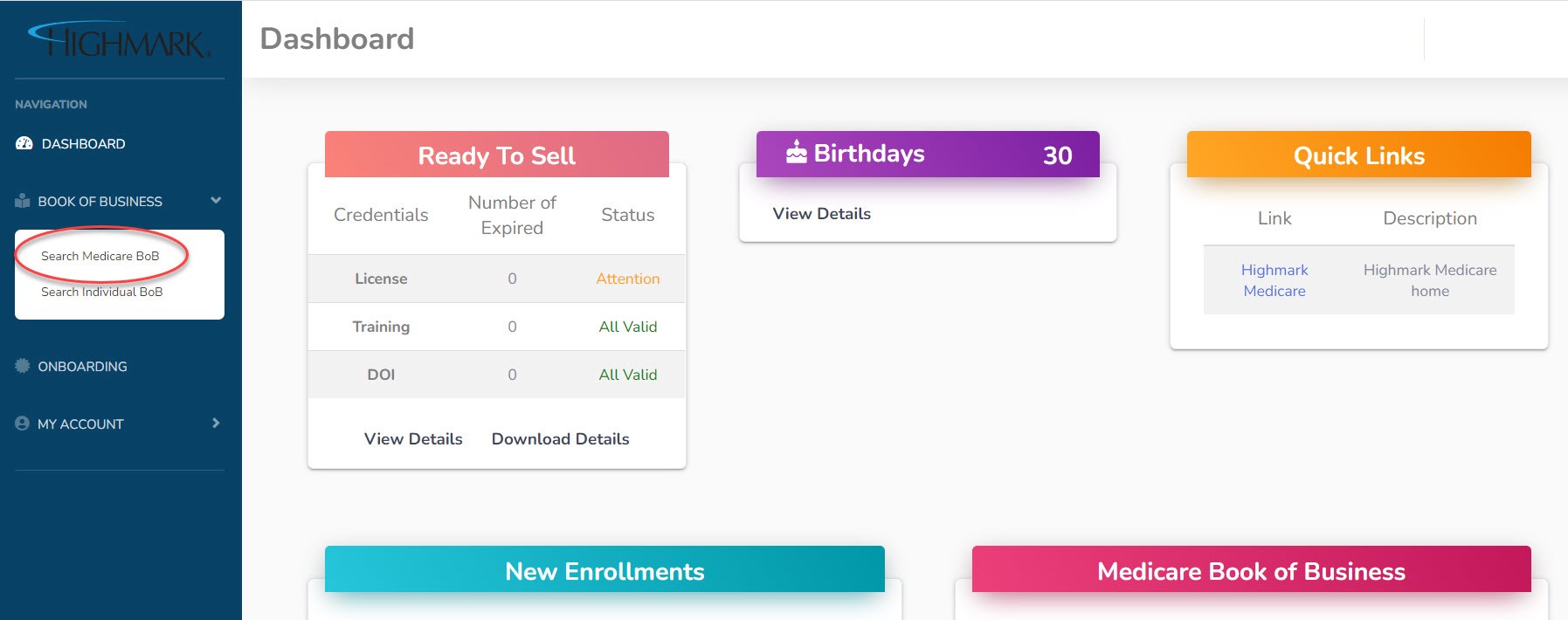Click the Birthdays count 30
The image size is (1568, 620).
tap(1057, 155)
